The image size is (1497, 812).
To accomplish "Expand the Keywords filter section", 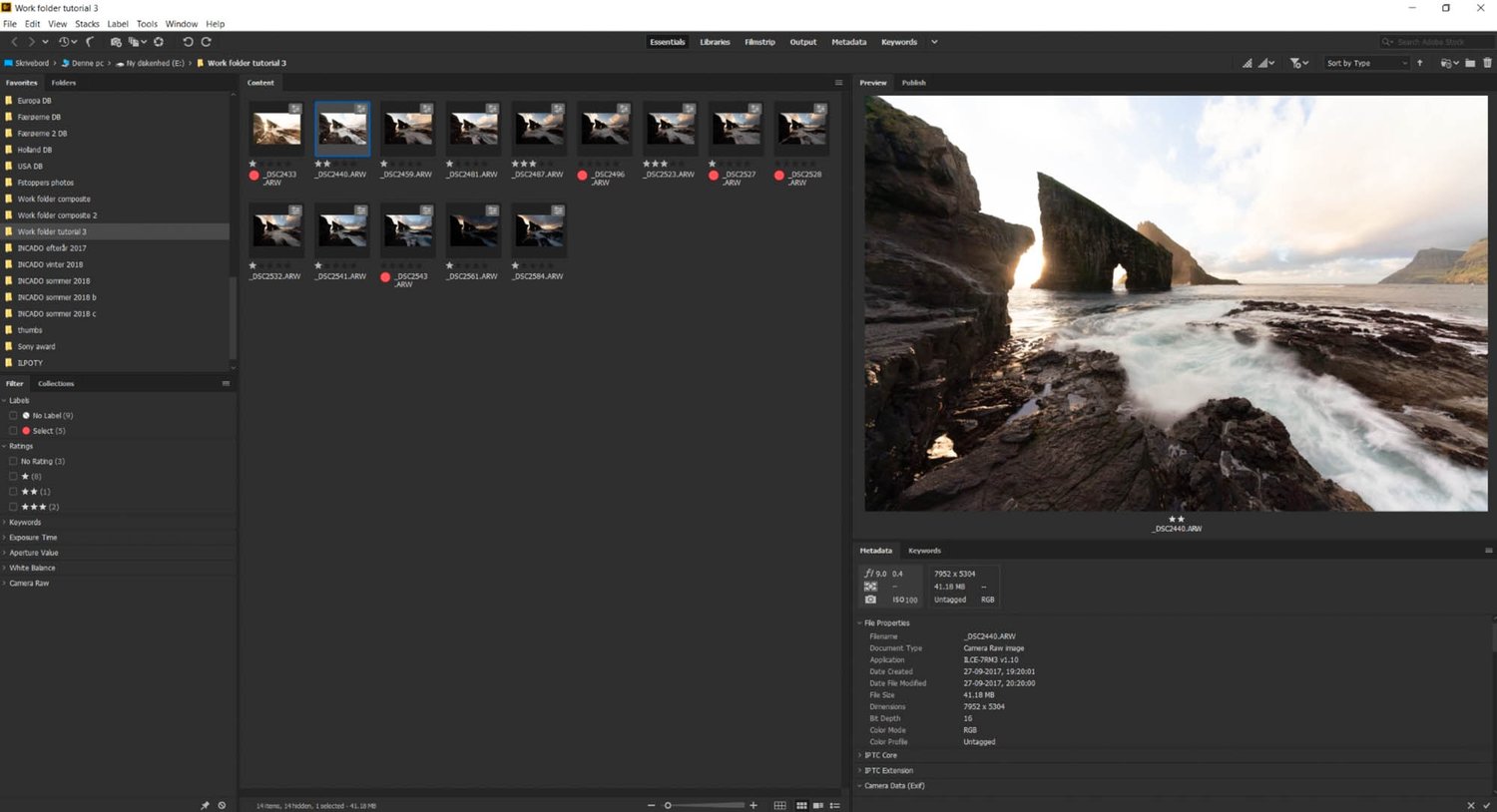I will click(x=25, y=523).
